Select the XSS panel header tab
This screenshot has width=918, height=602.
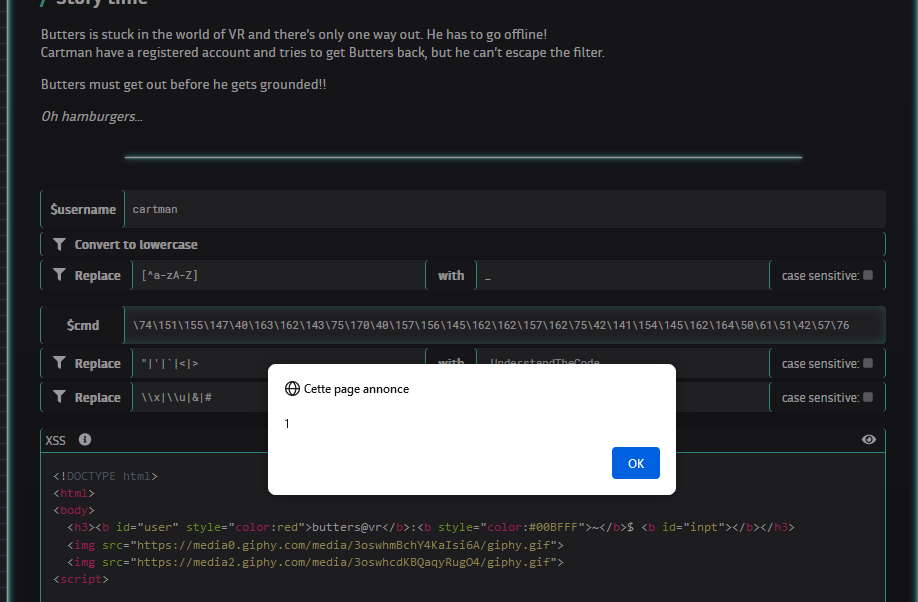[55, 439]
